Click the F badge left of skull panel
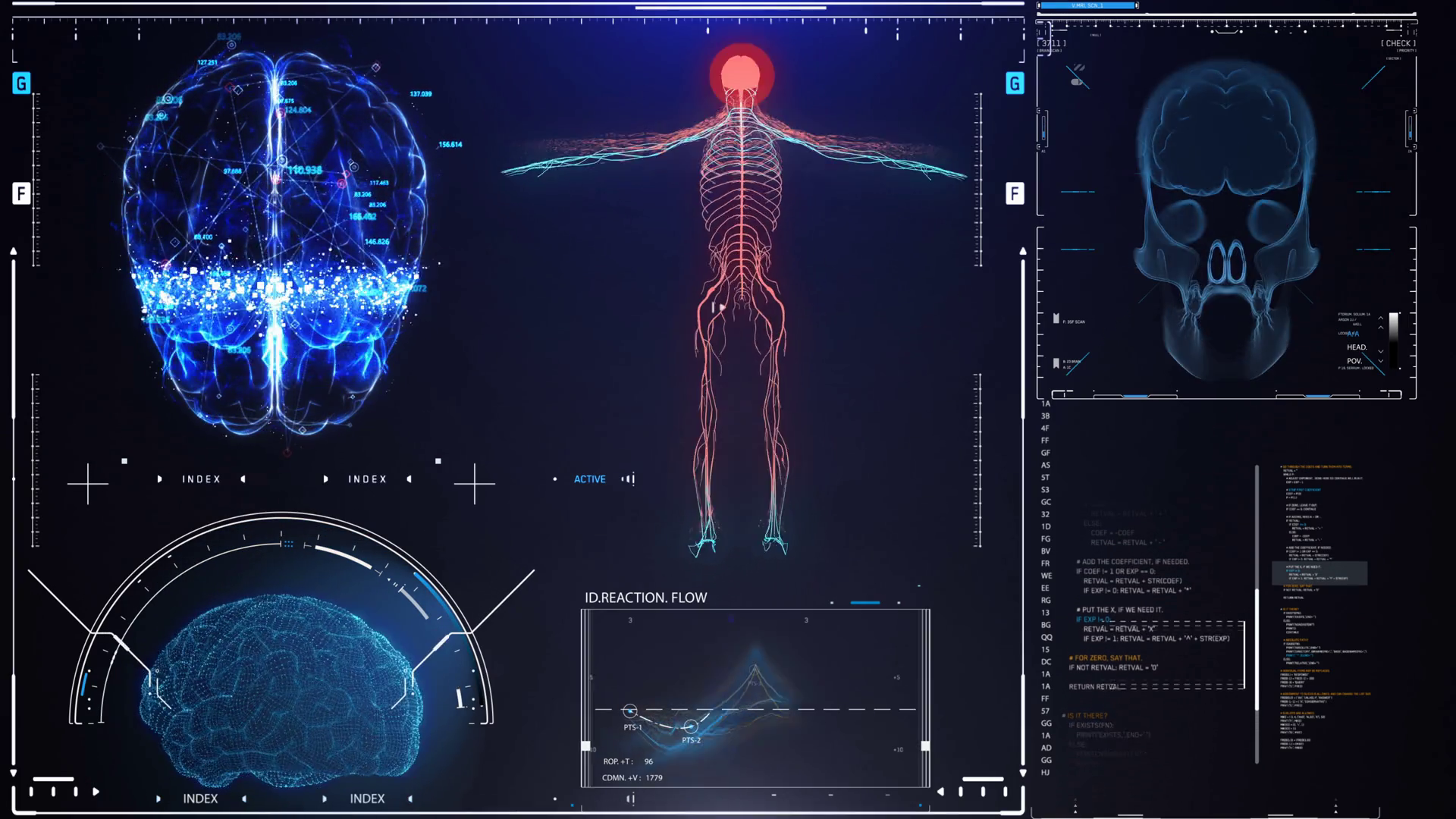Viewport: 1456px width, 819px height. point(1015,193)
